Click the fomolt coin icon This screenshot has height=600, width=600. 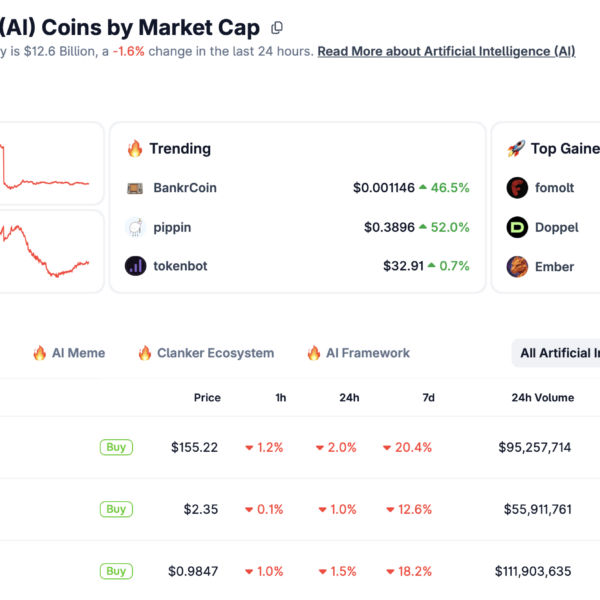(x=517, y=187)
